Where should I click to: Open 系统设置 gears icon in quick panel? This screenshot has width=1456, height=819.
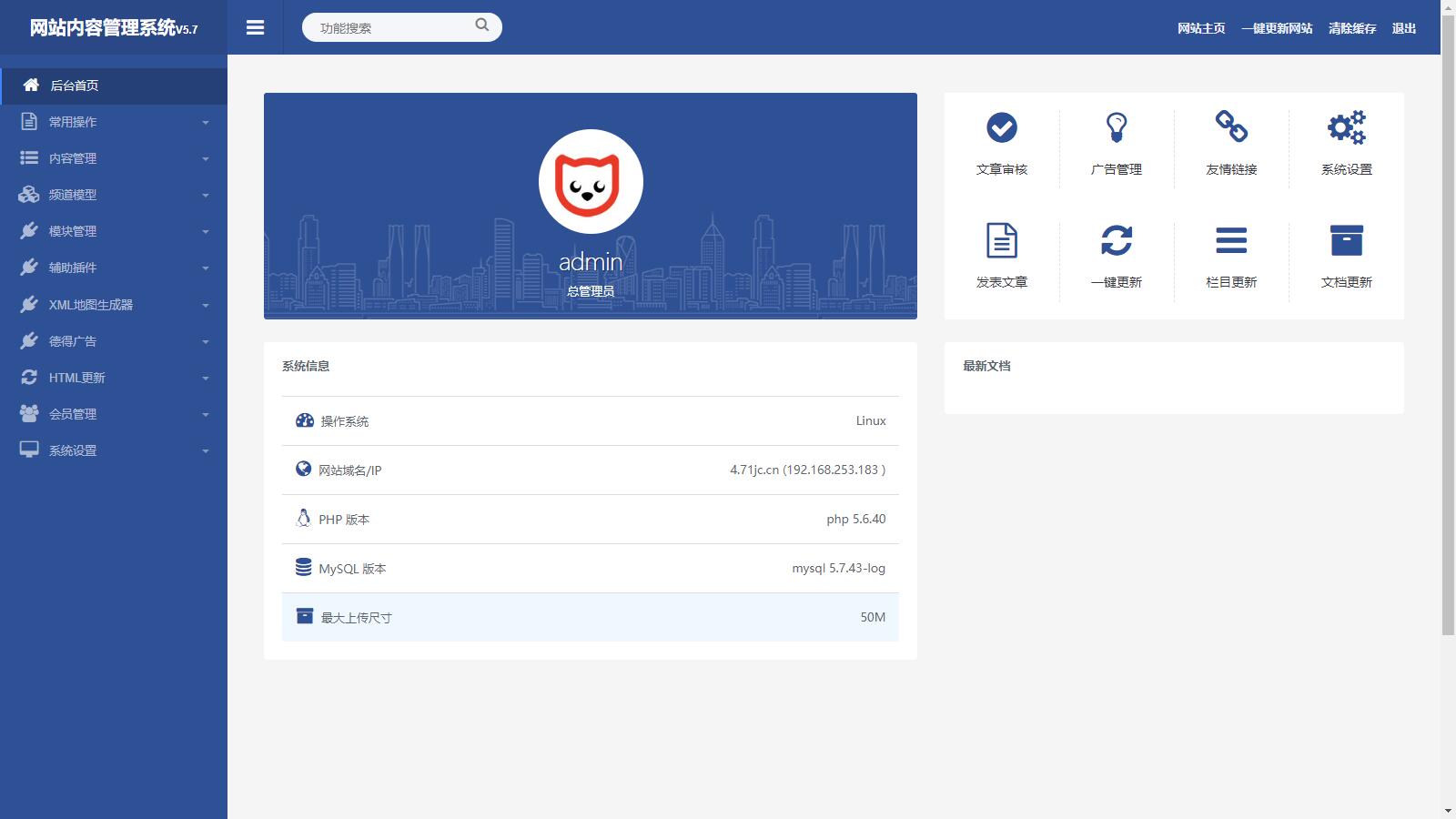[1346, 129]
